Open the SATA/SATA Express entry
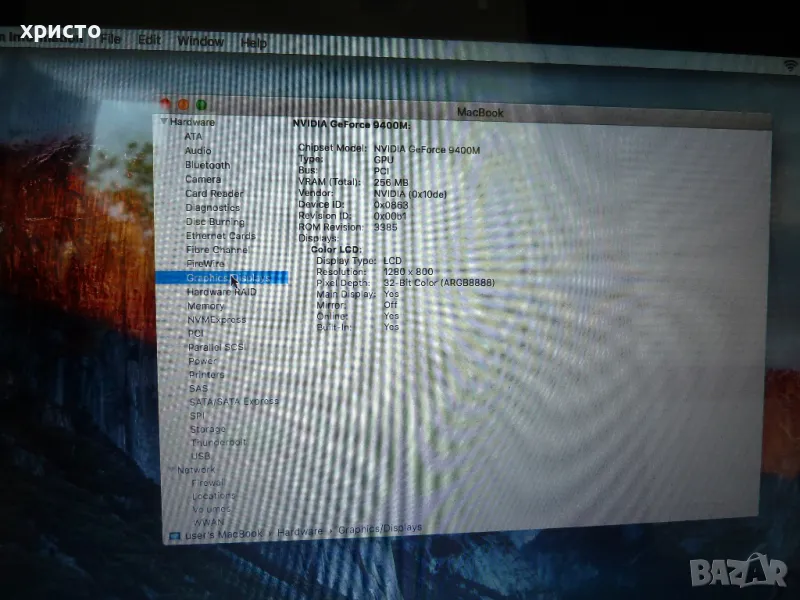 [234, 402]
